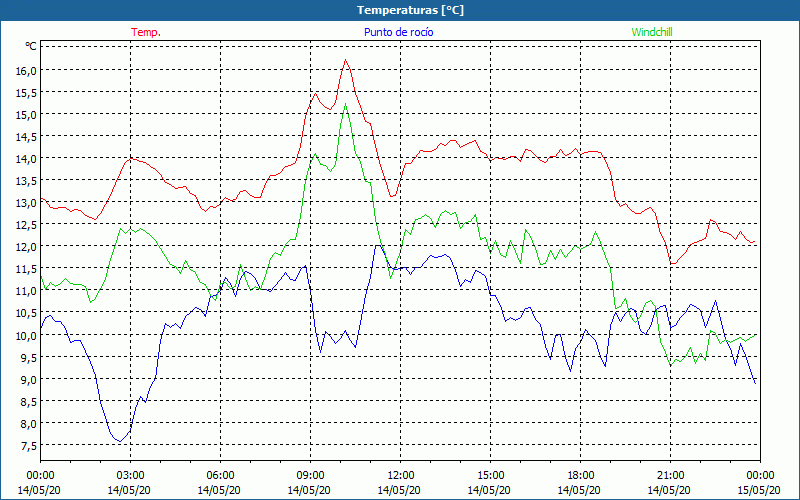
Task: Click the 14/05/20 date under 03:00
Action: click(129, 490)
